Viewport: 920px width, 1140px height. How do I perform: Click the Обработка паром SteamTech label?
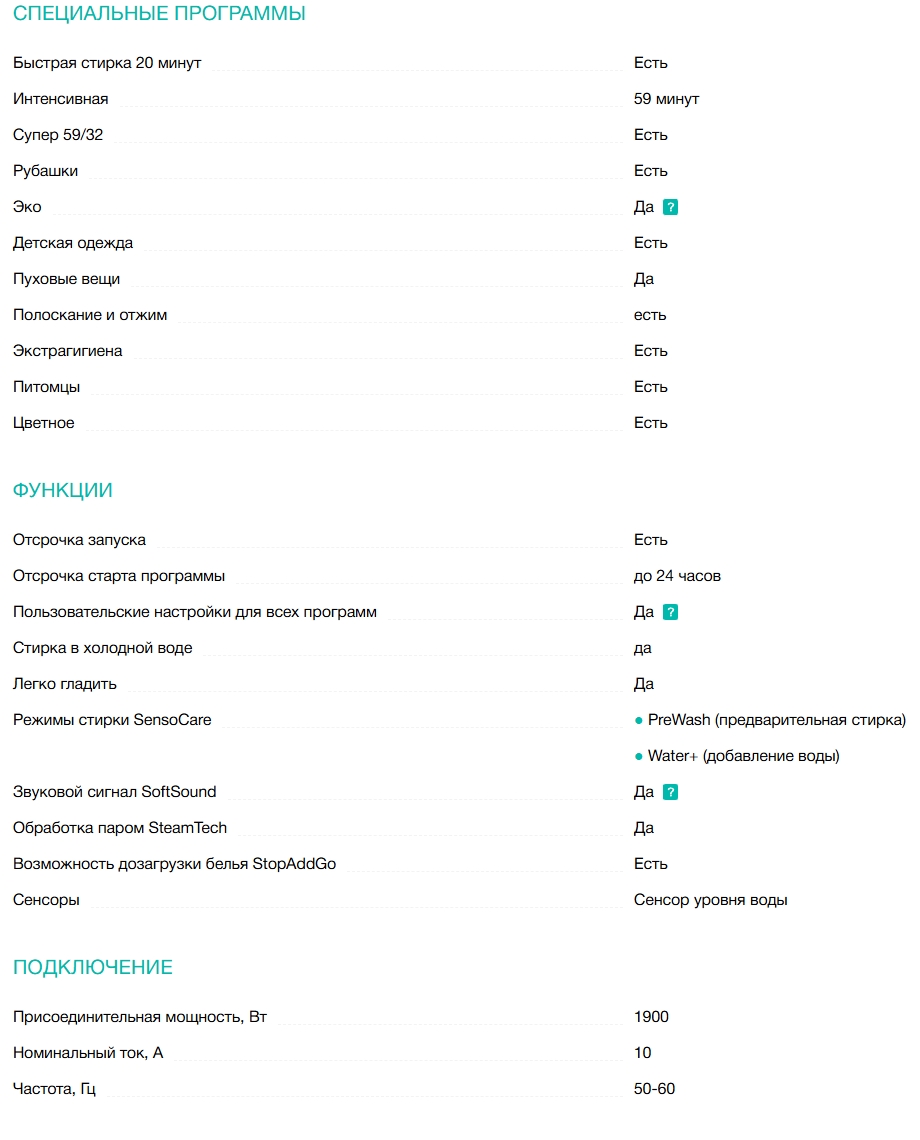click(120, 828)
